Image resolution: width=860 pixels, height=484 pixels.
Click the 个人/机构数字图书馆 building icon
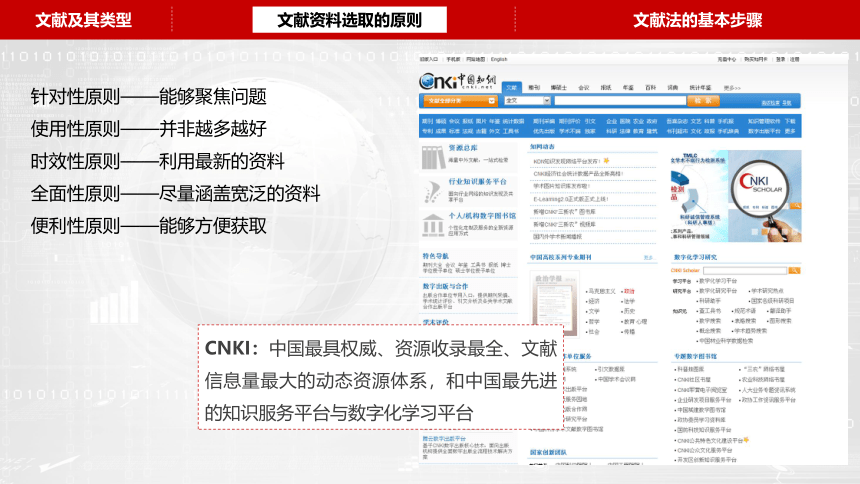coord(433,225)
